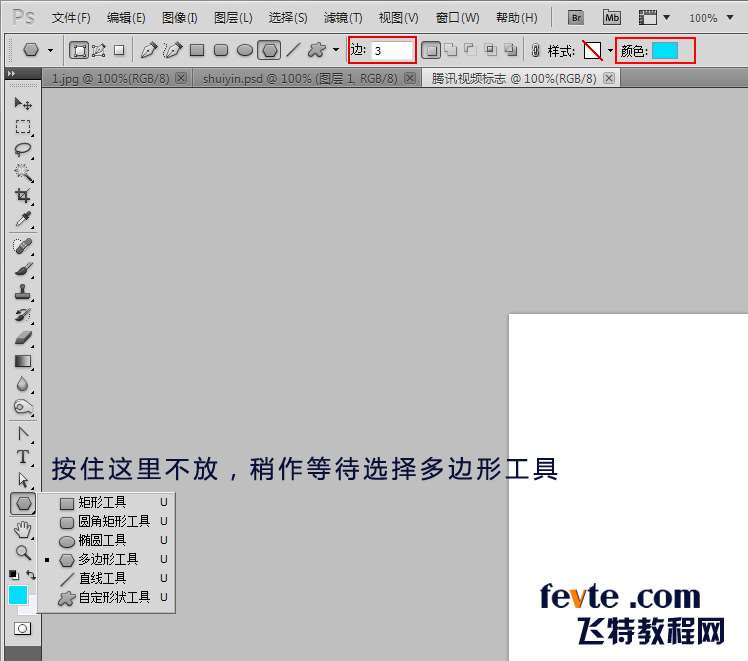Select the Crop tool
The width and height of the screenshot is (748, 661).
(x=22, y=196)
